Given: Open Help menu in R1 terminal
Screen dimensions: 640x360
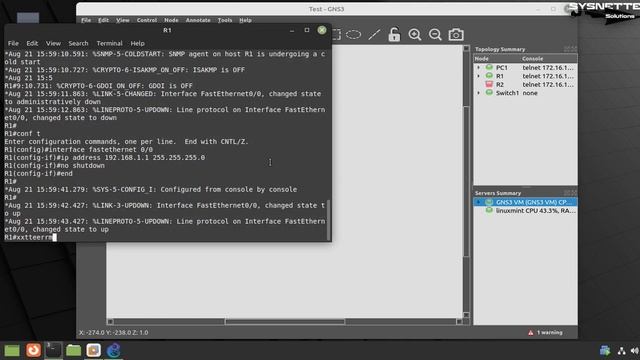Looking at the screenshot, I should 138,43.
